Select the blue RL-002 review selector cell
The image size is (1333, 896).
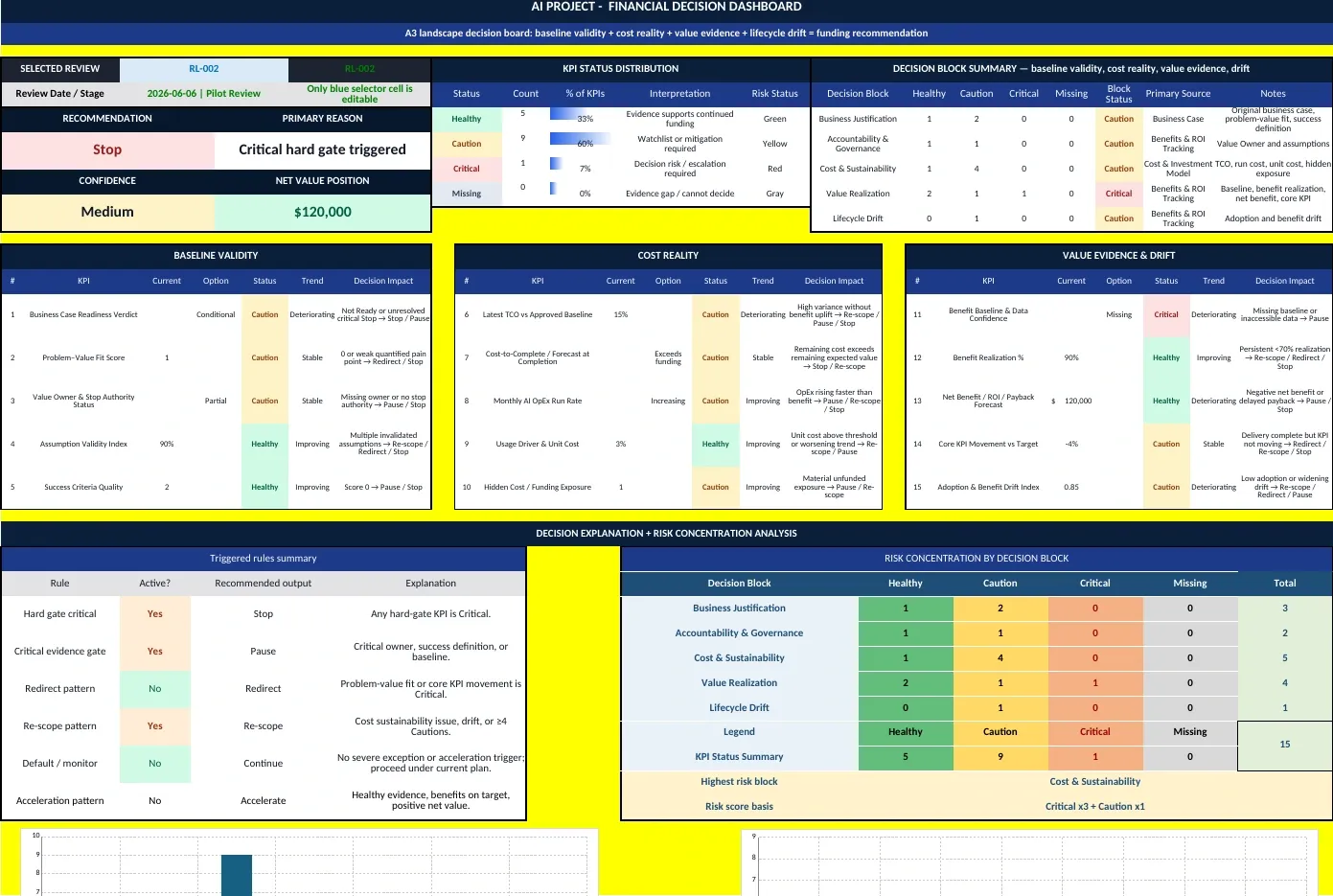(203, 69)
